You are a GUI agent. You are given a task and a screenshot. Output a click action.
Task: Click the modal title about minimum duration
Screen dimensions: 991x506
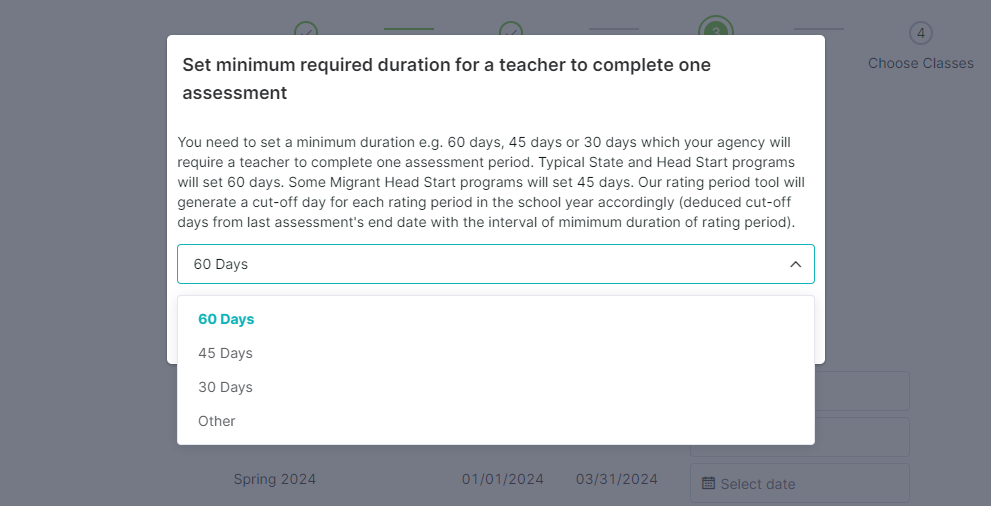click(x=446, y=79)
